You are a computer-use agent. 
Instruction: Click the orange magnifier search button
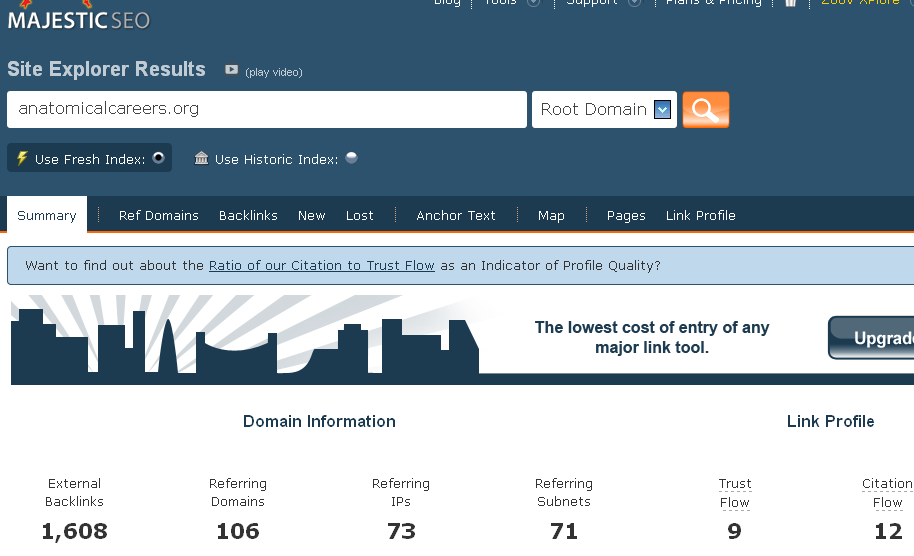click(x=706, y=110)
